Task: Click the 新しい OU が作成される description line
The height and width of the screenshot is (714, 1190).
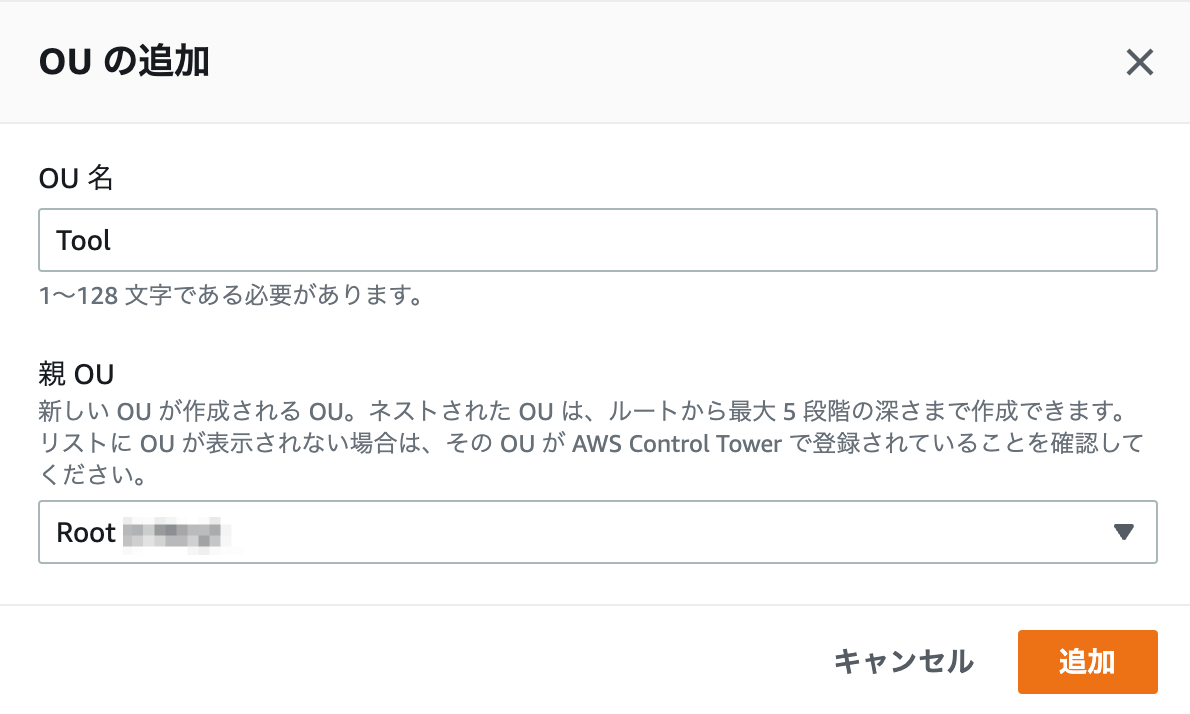Action: point(584,411)
